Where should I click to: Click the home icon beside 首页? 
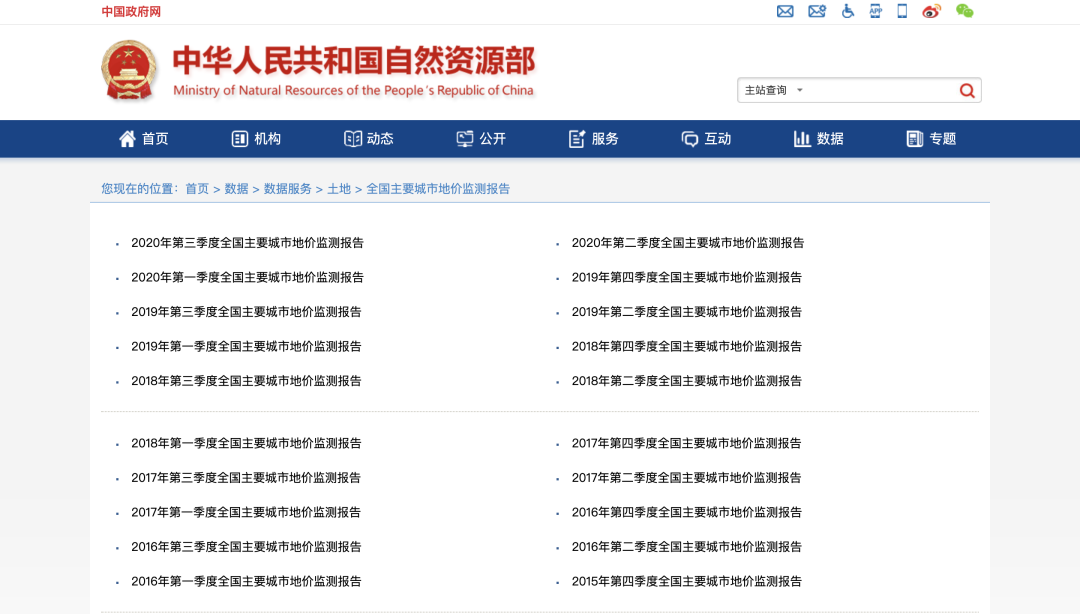click(x=126, y=138)
